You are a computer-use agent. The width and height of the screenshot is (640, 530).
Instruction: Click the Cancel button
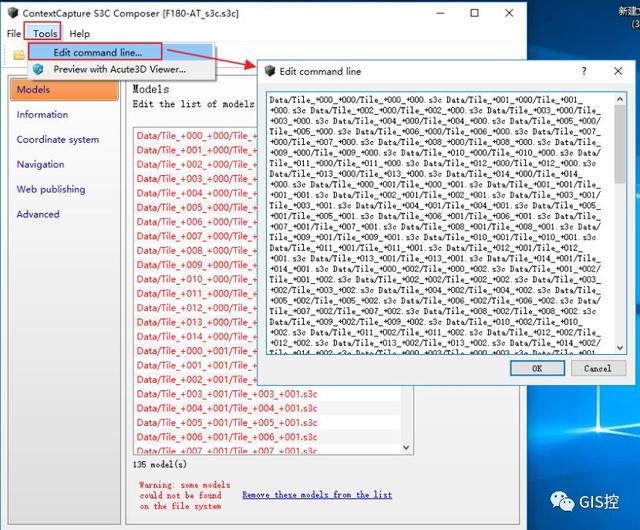[x=598, y=368]
